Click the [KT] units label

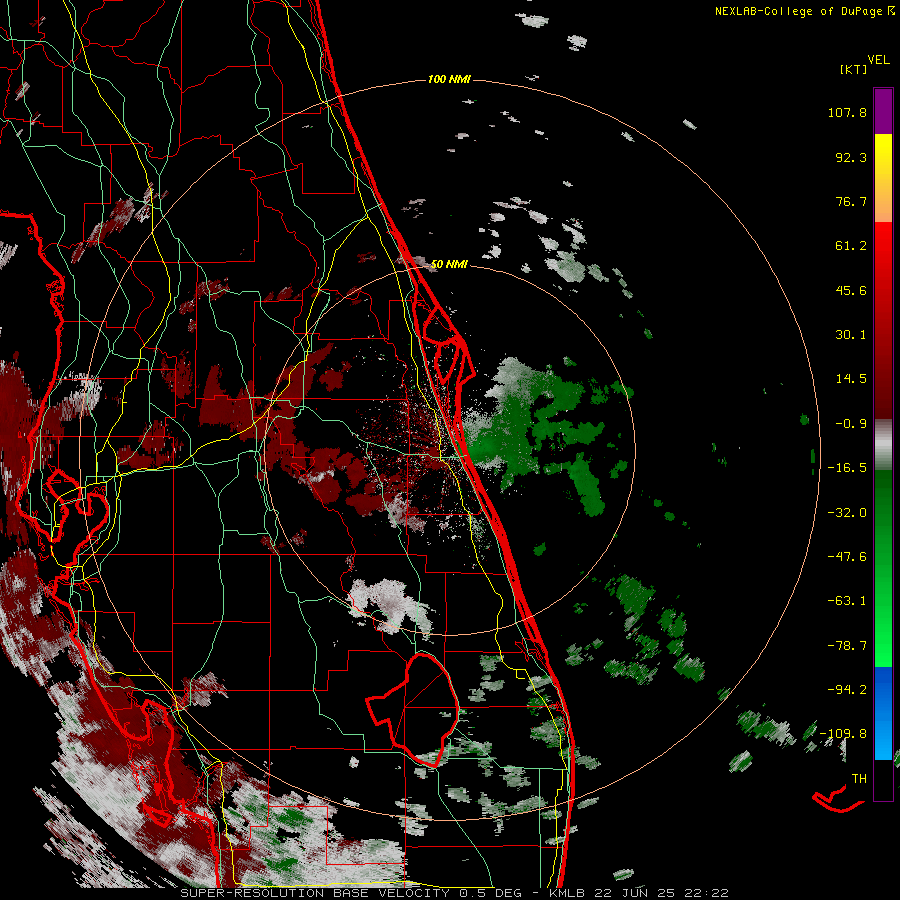tap(854, 69)
